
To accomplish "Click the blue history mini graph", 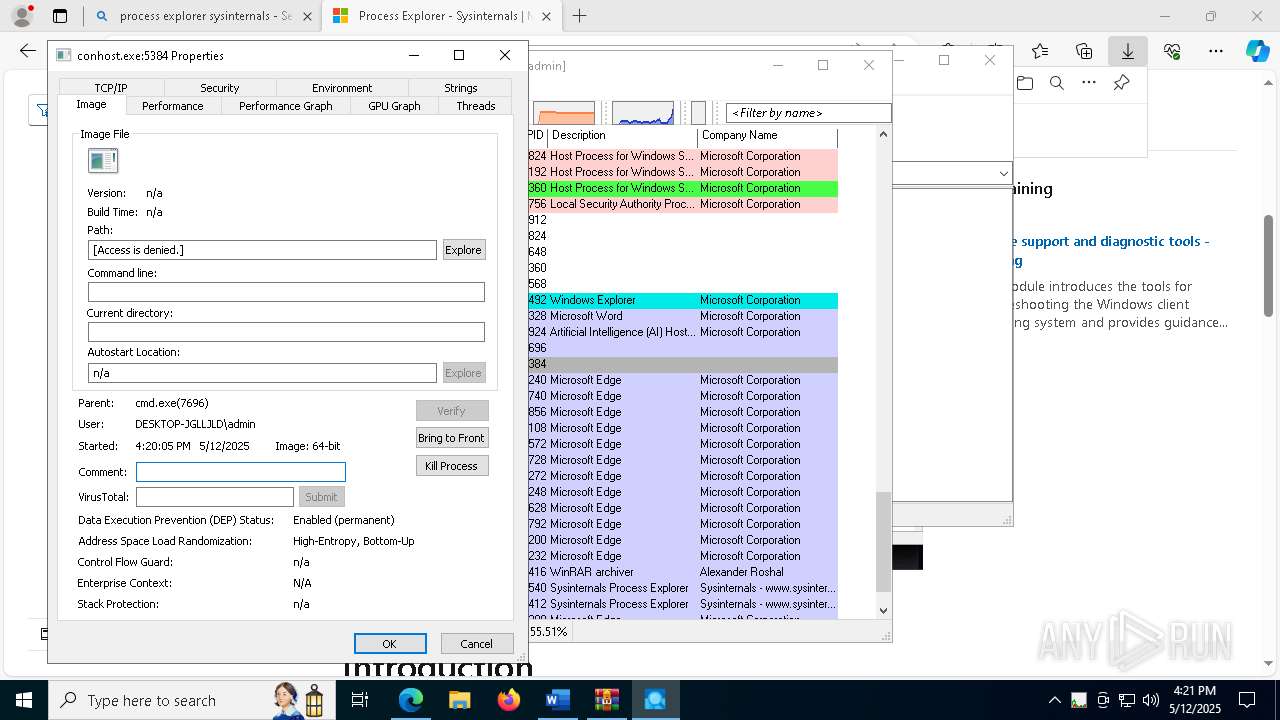I will click(643, 113).
